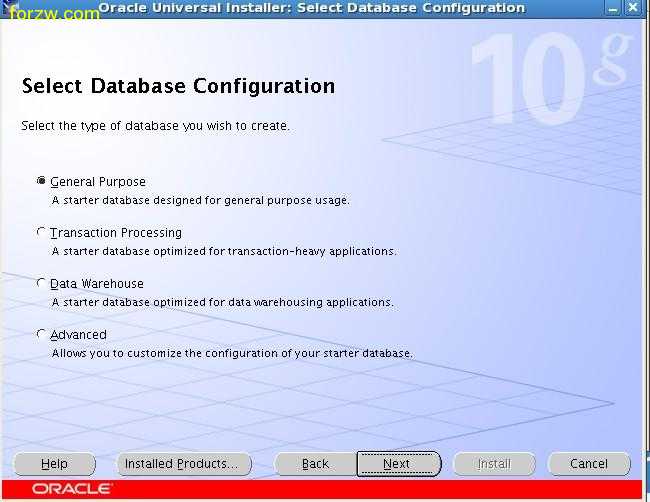The height and width of the screenshot is (502, 650).
Task: Click the greyed-out Install button
Action: pos(493,464)
